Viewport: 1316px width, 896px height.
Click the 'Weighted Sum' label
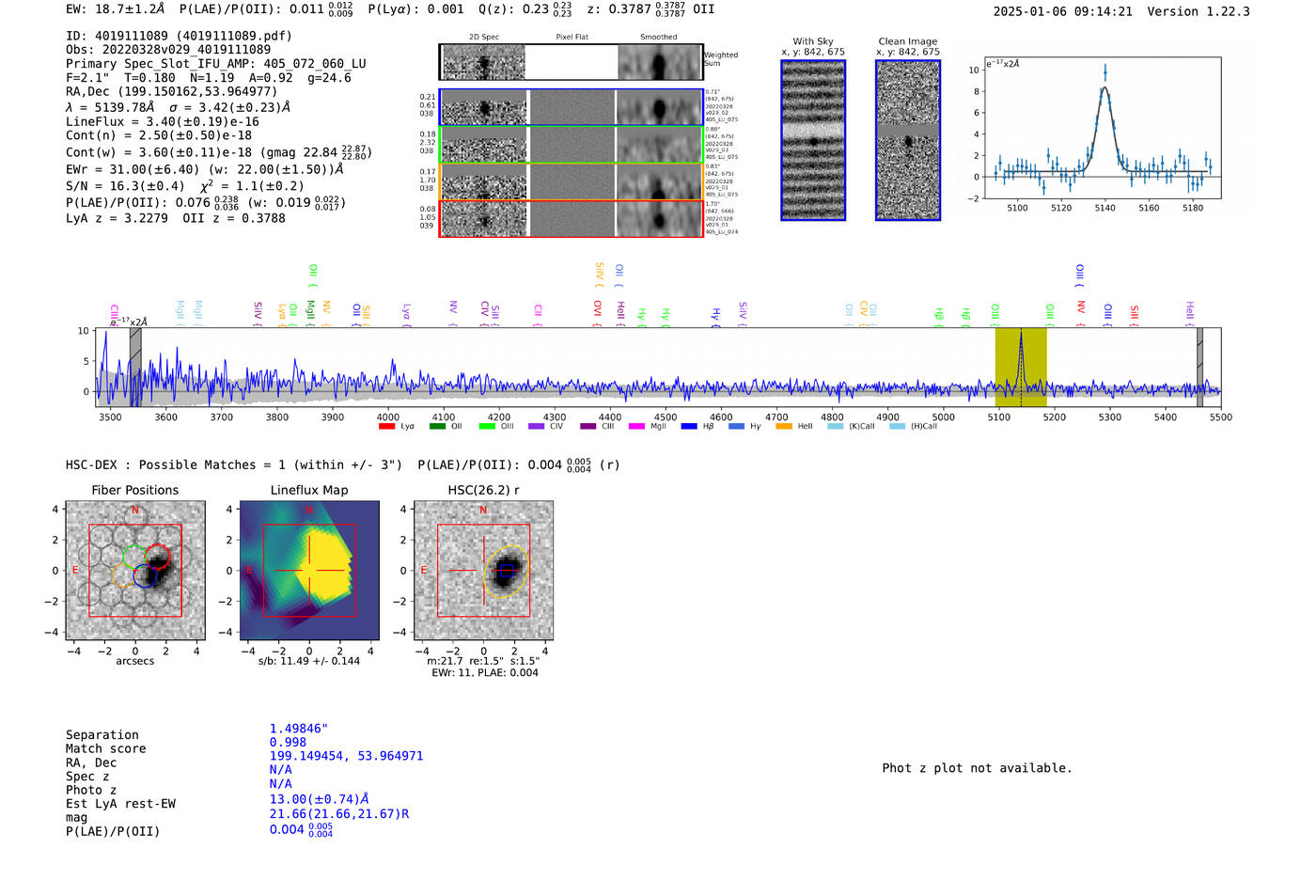(721, 59)
